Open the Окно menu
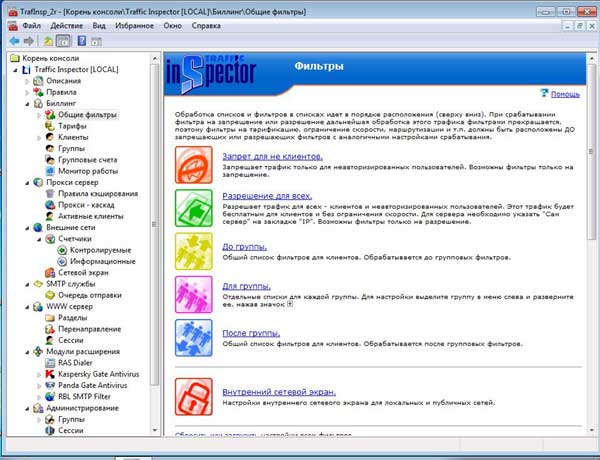600x460 pixels. [x=172, y=26]
